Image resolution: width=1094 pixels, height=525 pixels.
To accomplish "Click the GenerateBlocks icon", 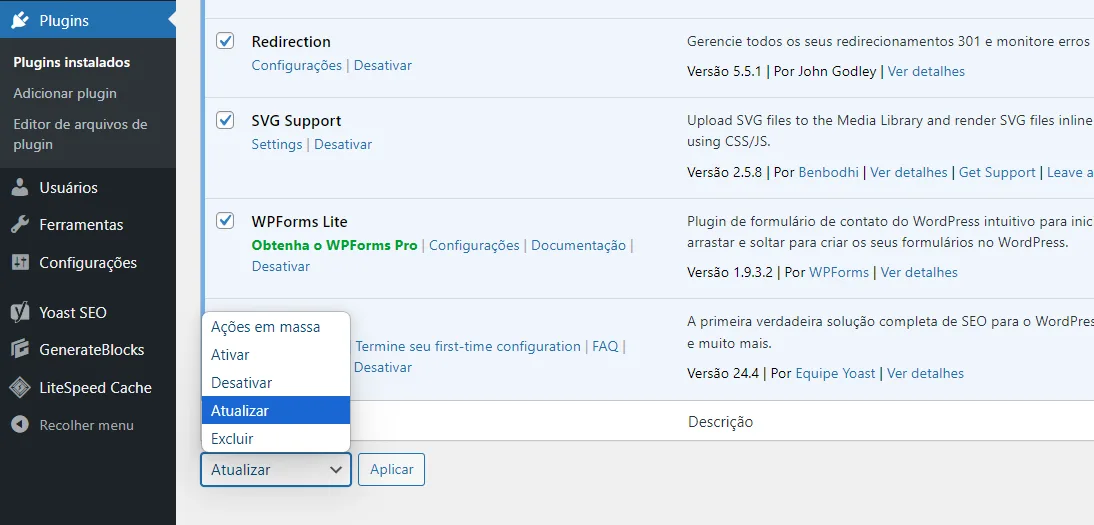I will [20, 350].
